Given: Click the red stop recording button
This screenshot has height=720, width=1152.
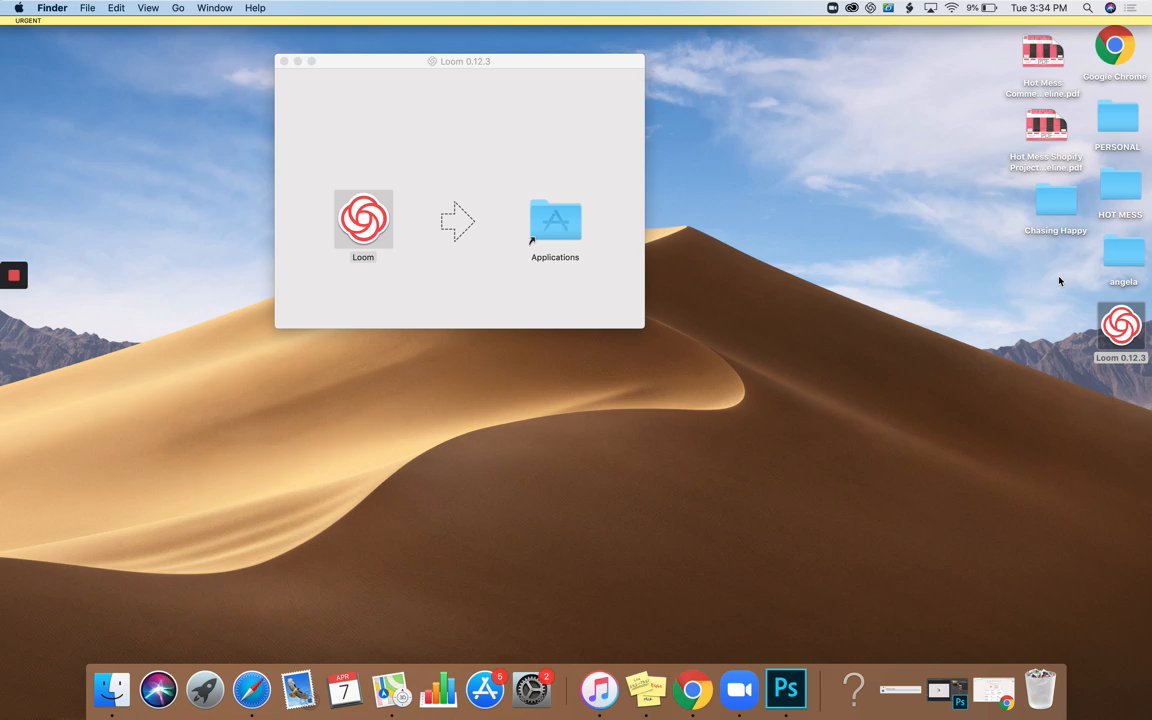Looking at the screenshot, I should click(x=13, y=276).
